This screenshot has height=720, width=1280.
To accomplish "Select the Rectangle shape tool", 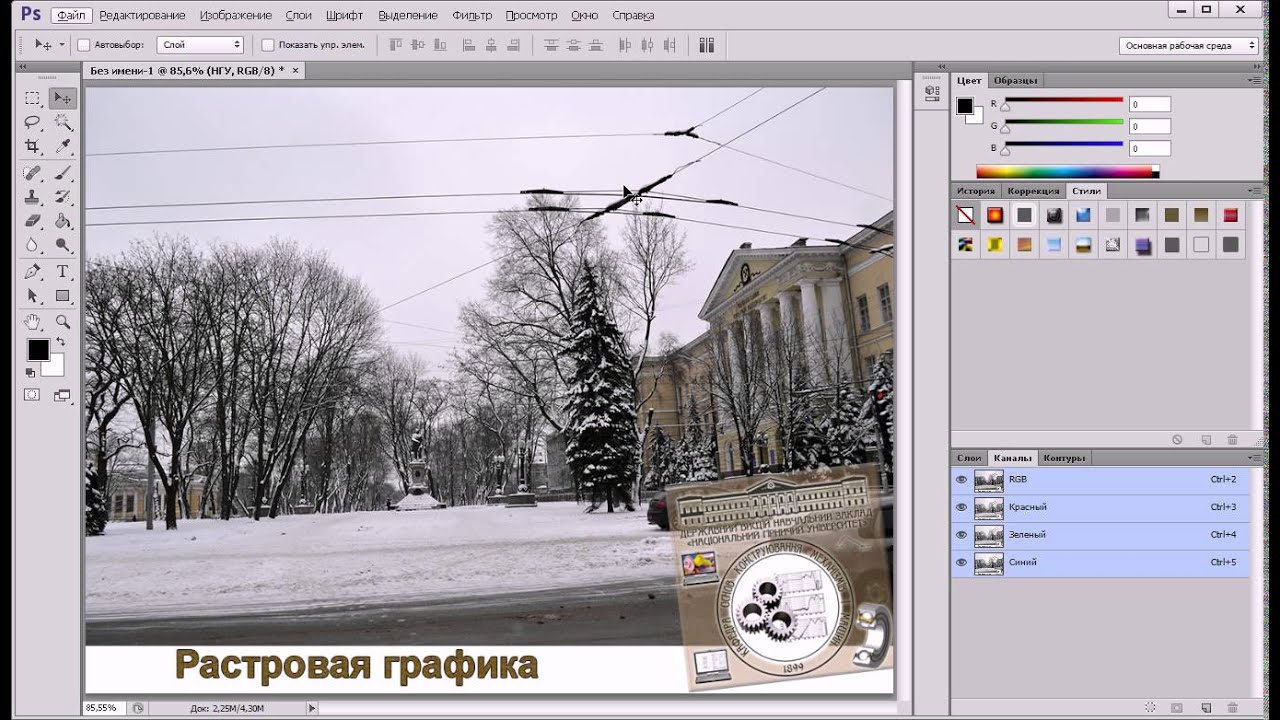I will (62, 296).
